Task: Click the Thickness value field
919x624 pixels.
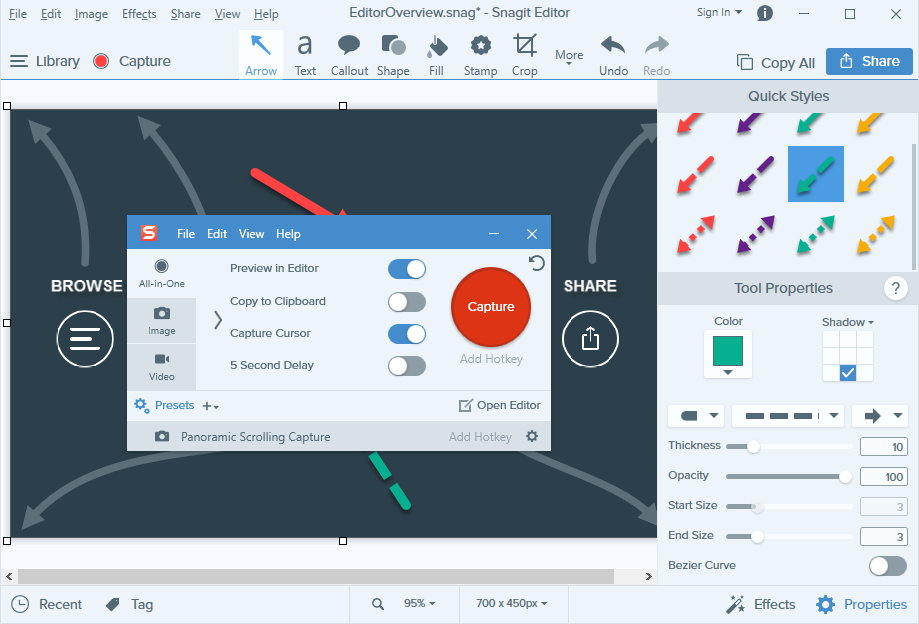Action: [x=883, y=446]
